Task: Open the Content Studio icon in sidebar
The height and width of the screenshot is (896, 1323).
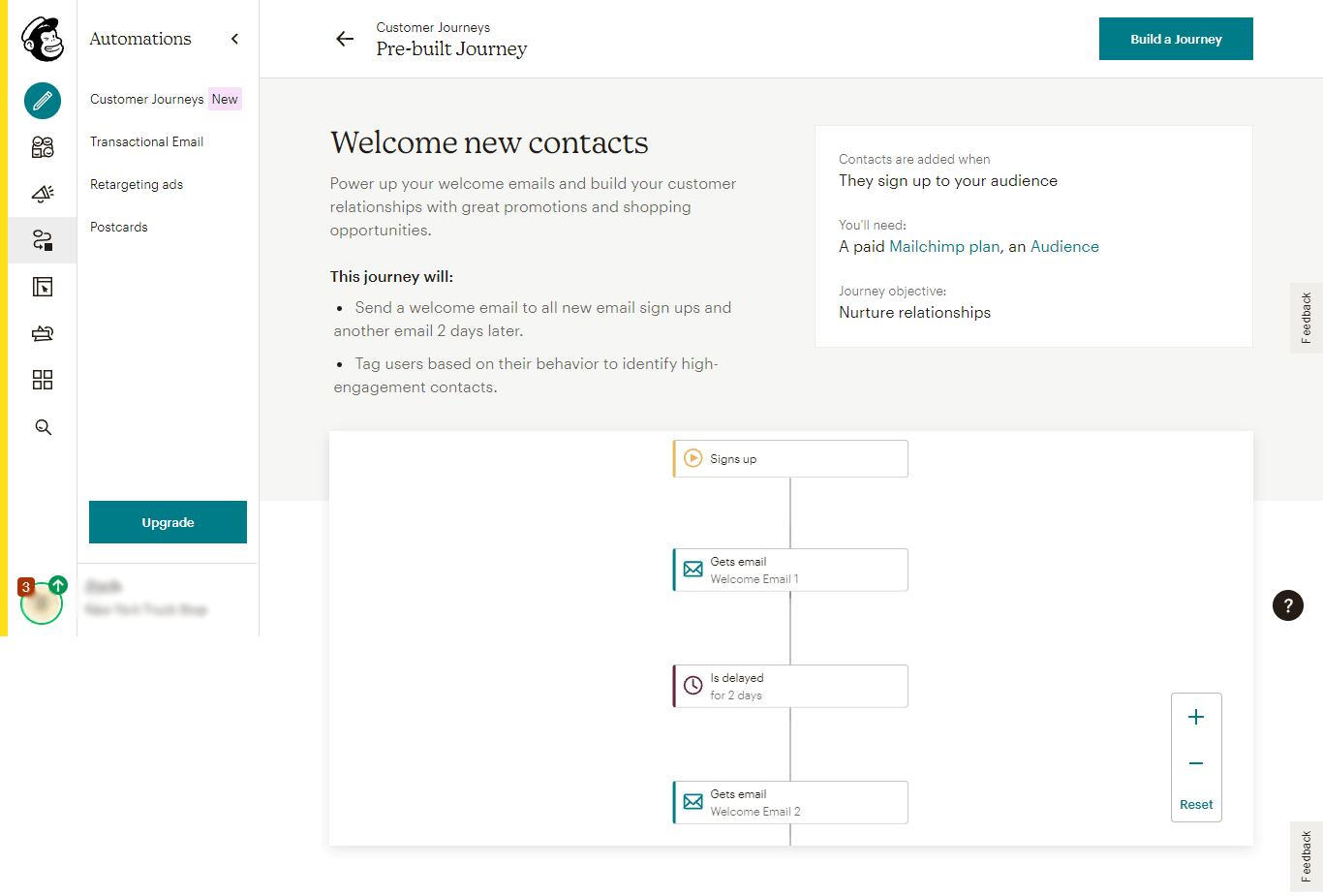Action: tap(43, 333)
